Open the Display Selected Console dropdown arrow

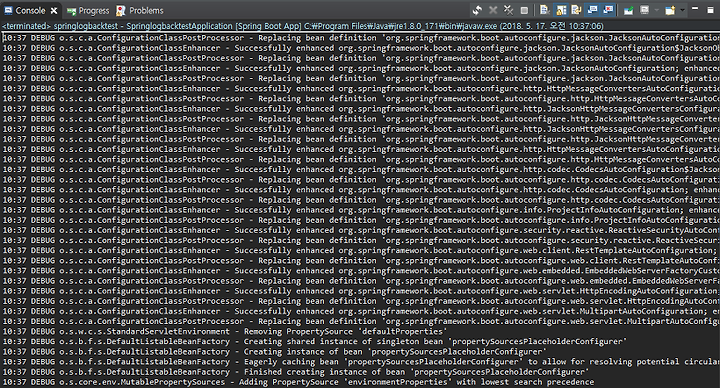tap(657, 10)
